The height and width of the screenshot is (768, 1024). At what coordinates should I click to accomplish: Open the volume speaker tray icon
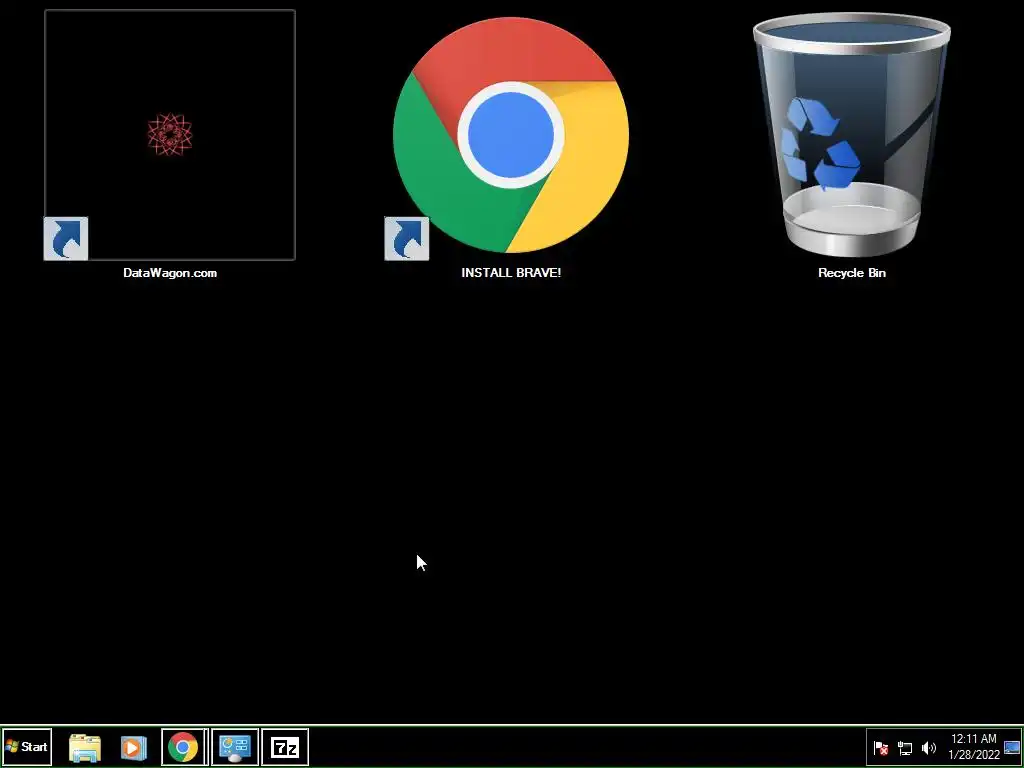(x=929, y=748)
